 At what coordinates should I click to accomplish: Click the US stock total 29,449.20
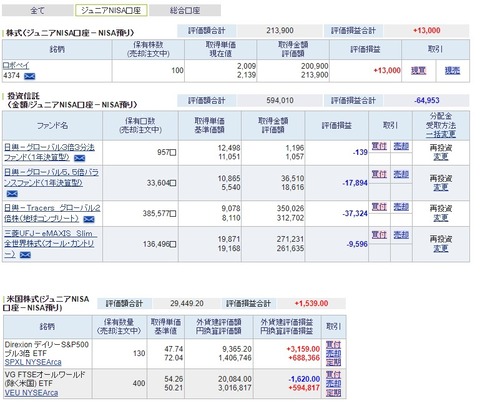click(x=187, y=303)
